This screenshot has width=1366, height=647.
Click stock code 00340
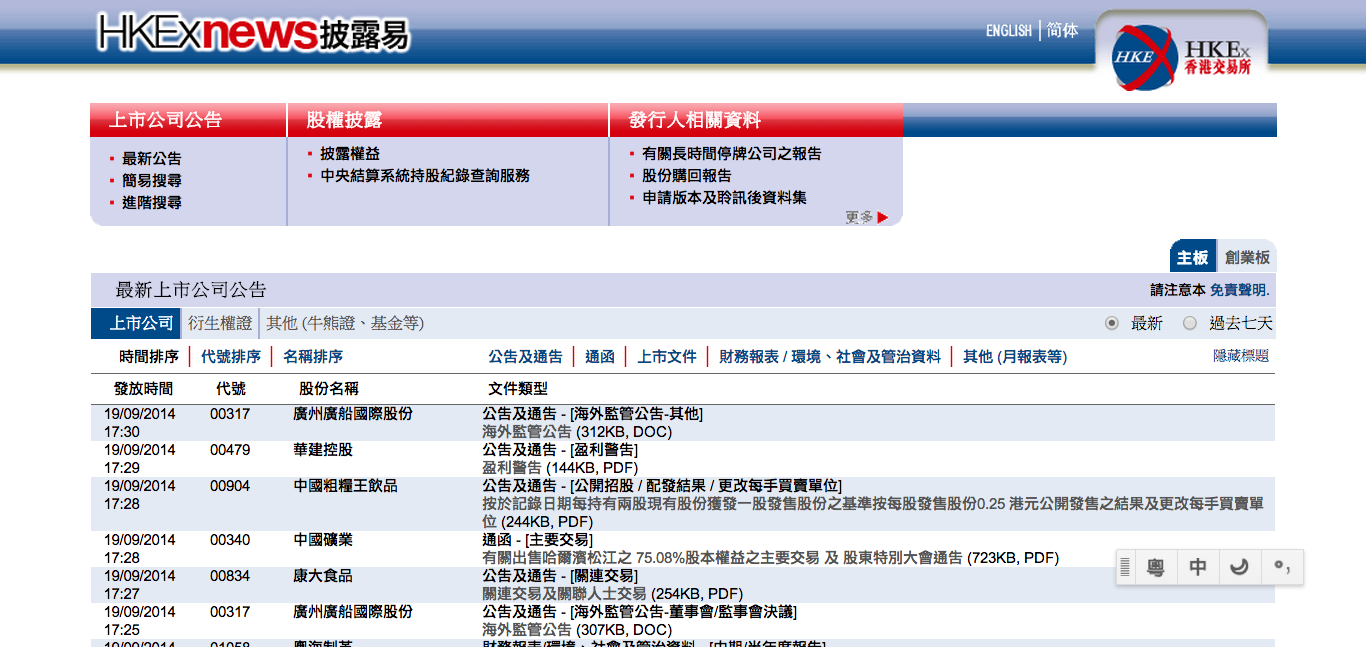coord(230,540)
